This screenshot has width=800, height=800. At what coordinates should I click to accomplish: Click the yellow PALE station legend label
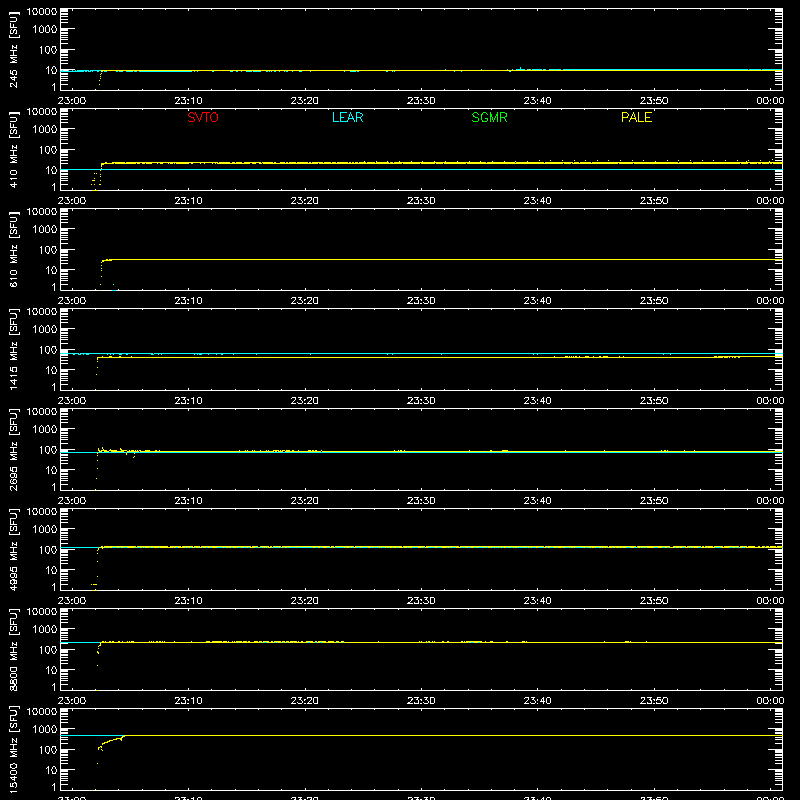tap(636, 117)
